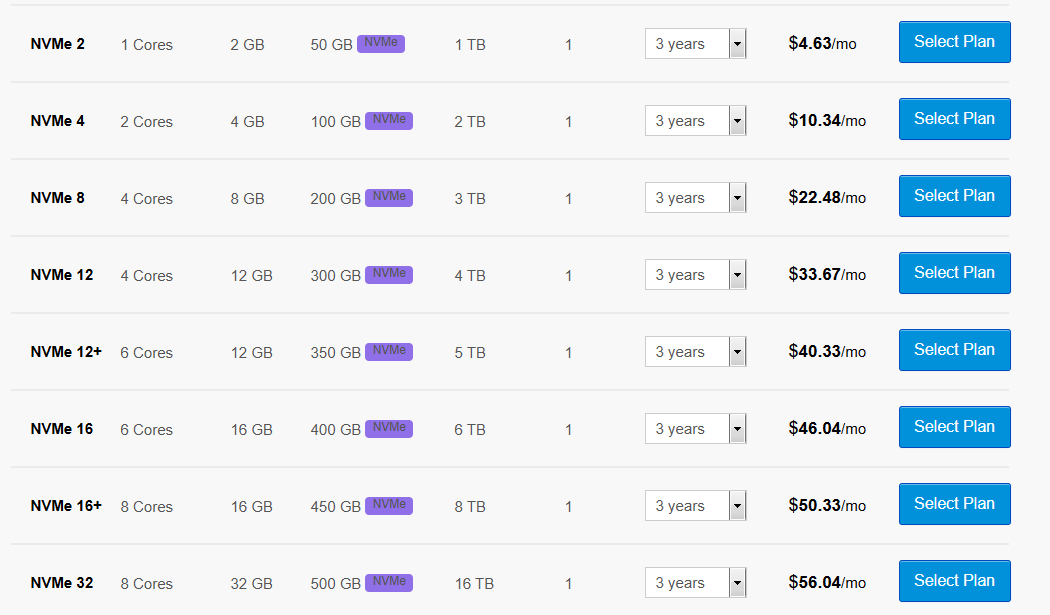
Task: Open billing term dropdown for NVMe 2
Action: click(x=695, y=44)
